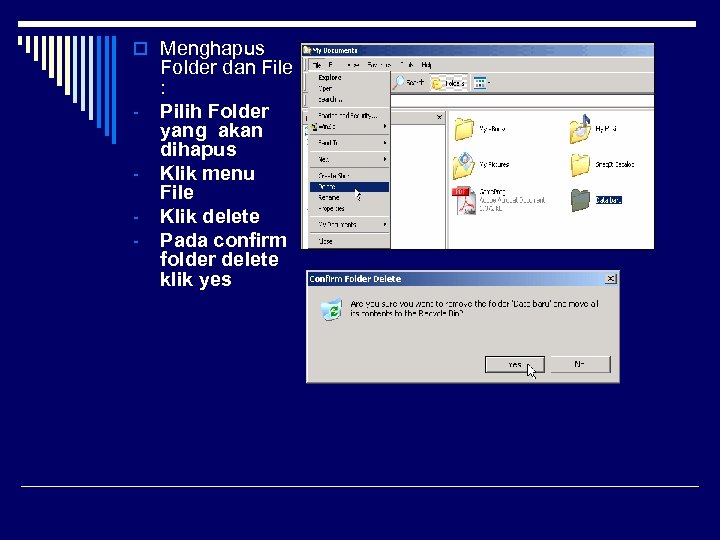Expand the WinZip submenu
Screen dimensions: 720x540
pos(349,126)
